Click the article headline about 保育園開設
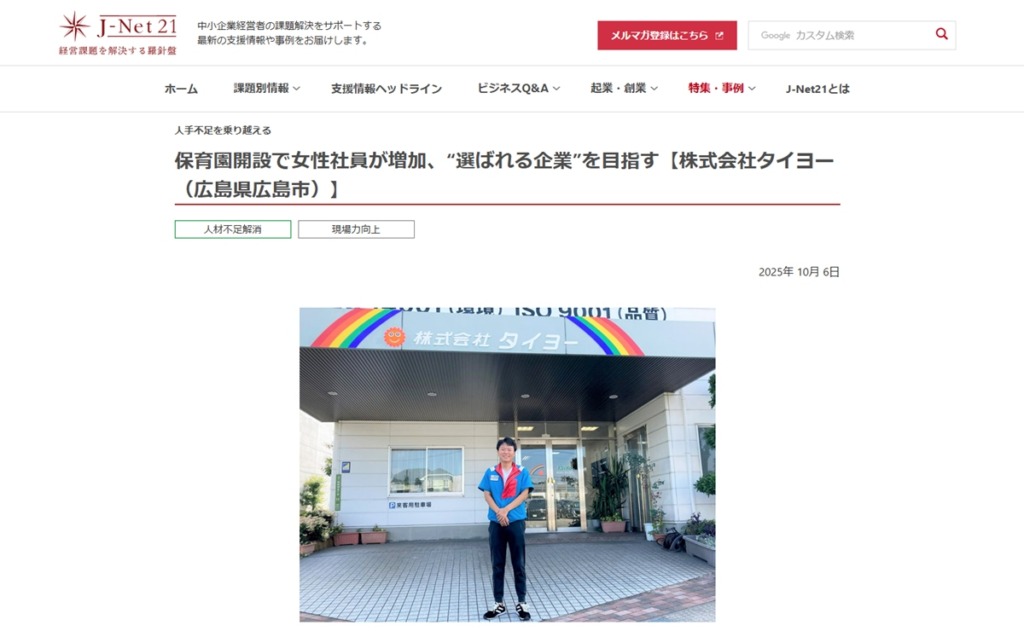Image resolution: width=1024 pixels, height=631 pixels. pyautogui.click(x=504, y=174)
